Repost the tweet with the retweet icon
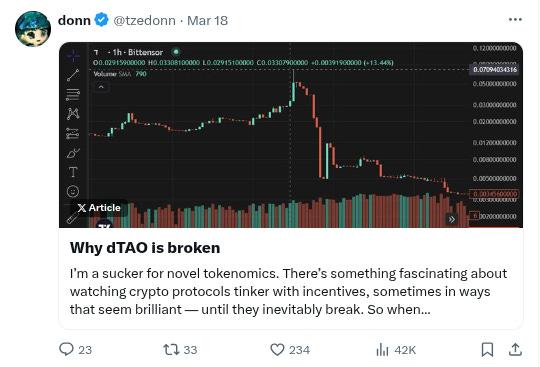Screen dimensions: 540x367 [171, 349]
